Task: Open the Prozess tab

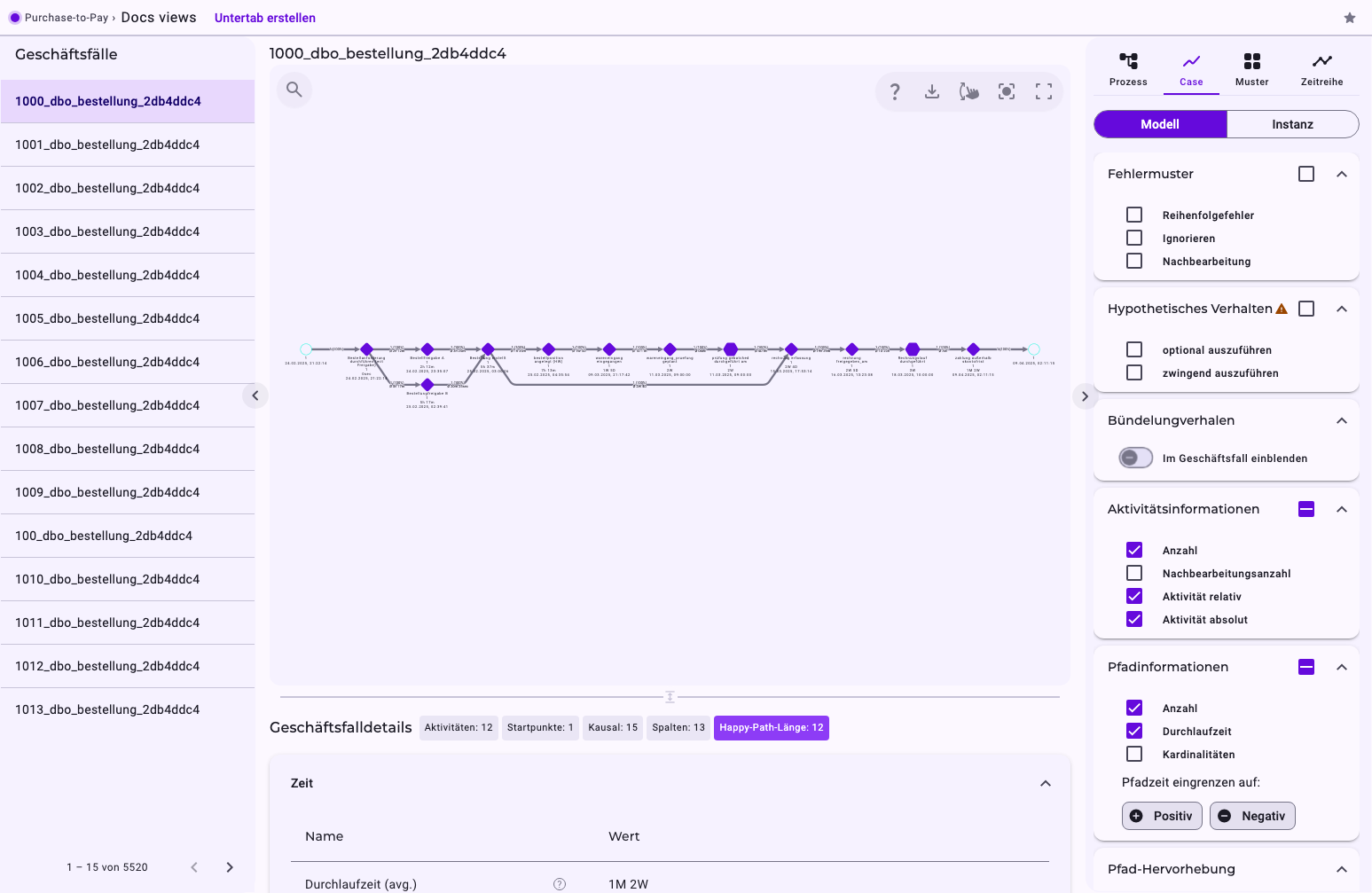Action: [1128, 69]
